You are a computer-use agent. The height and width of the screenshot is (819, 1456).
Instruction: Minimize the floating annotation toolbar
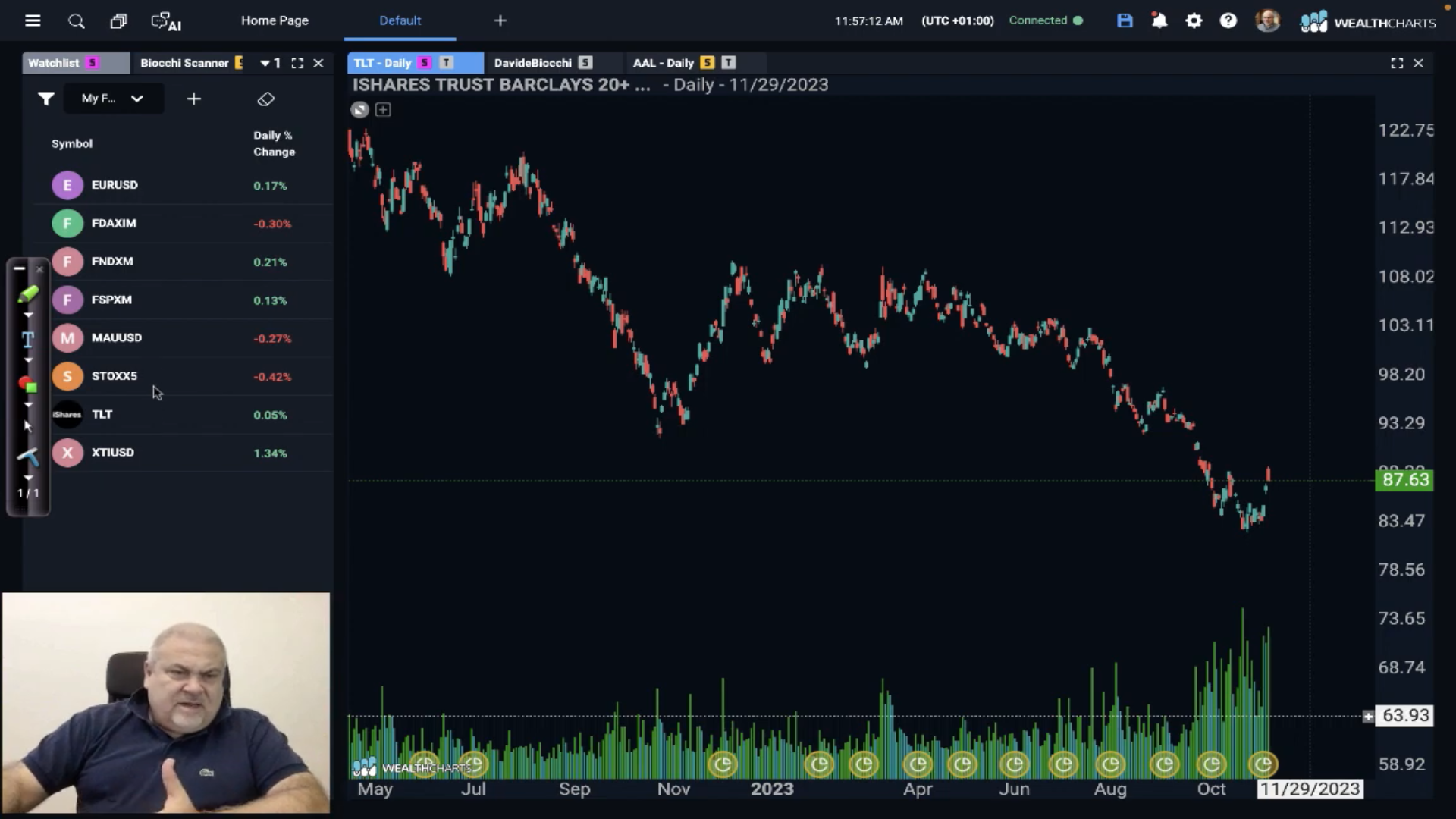point(20,268)
